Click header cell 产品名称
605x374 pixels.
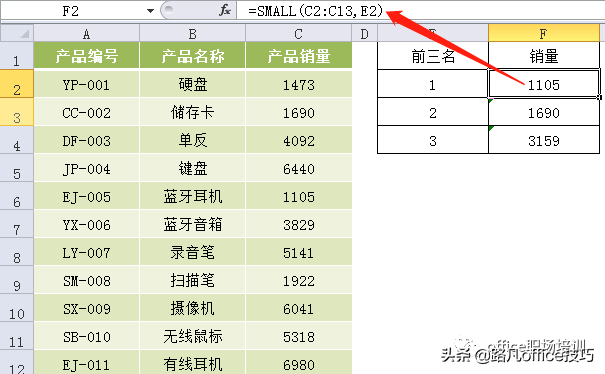[193, 56]
